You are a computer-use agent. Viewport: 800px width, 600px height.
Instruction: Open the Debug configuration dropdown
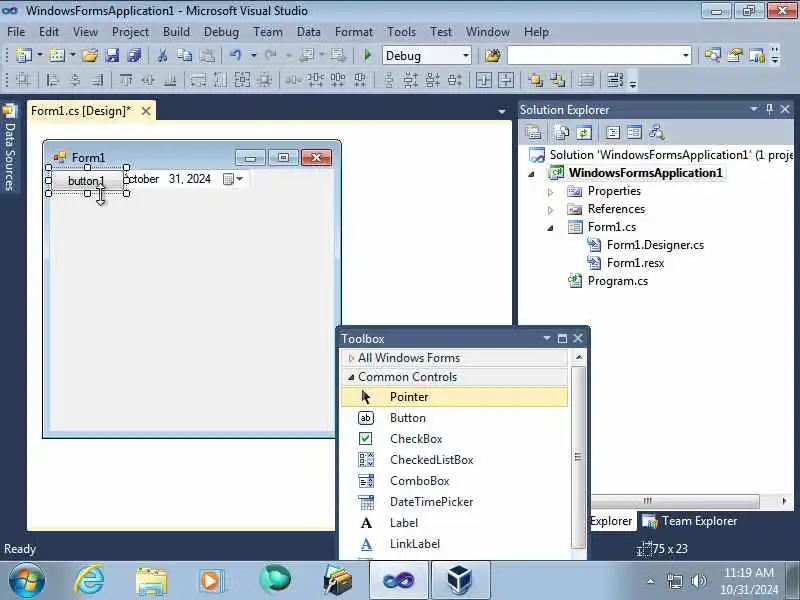pos(465,56)
